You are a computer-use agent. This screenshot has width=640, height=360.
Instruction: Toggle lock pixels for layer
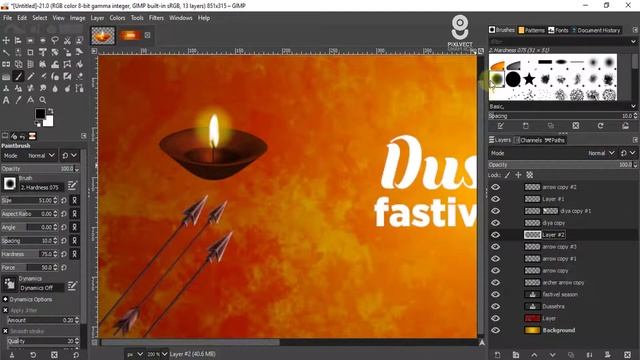[x=507, y=175]
